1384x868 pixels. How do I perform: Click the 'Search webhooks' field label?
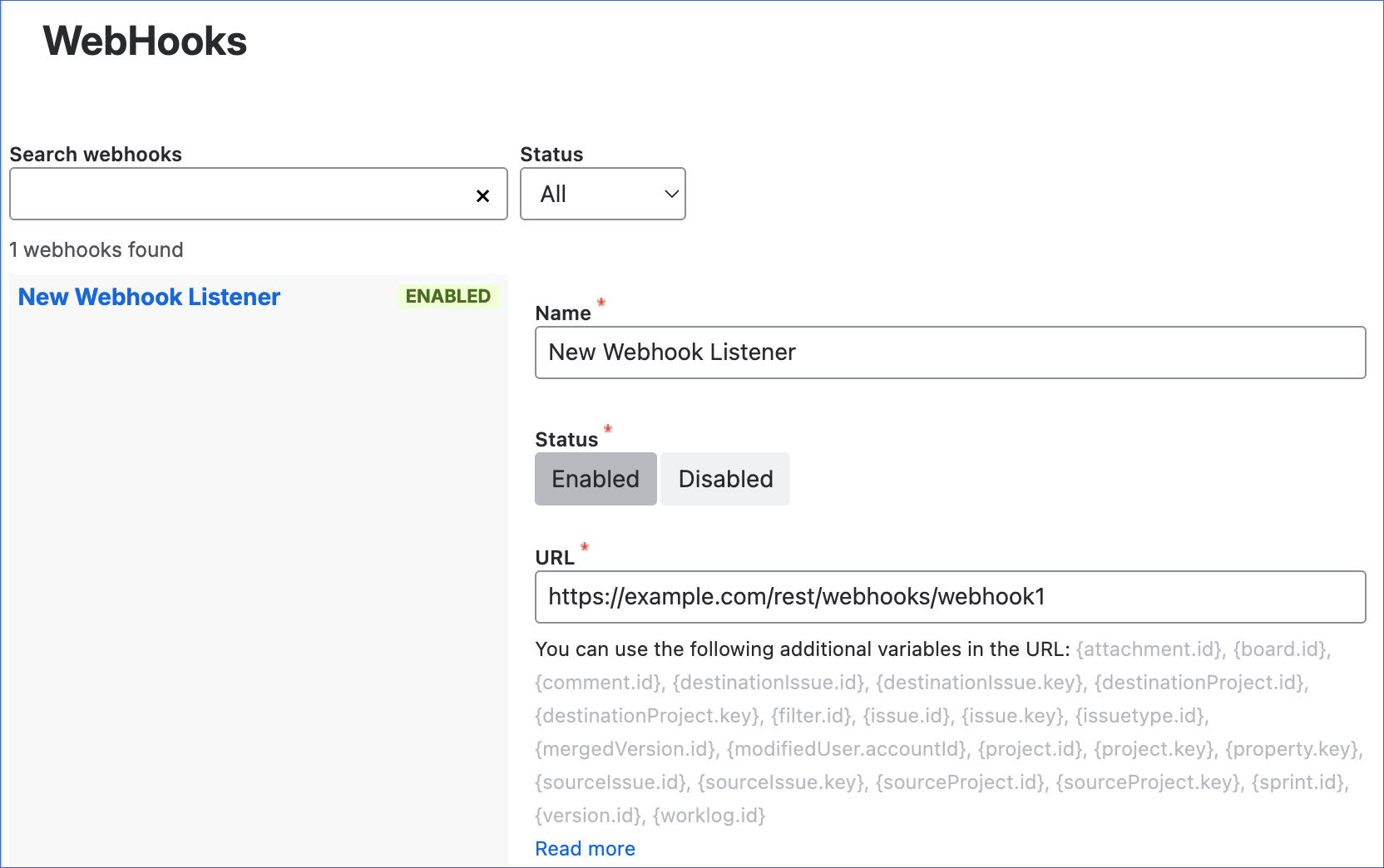[x=96, y=155]
